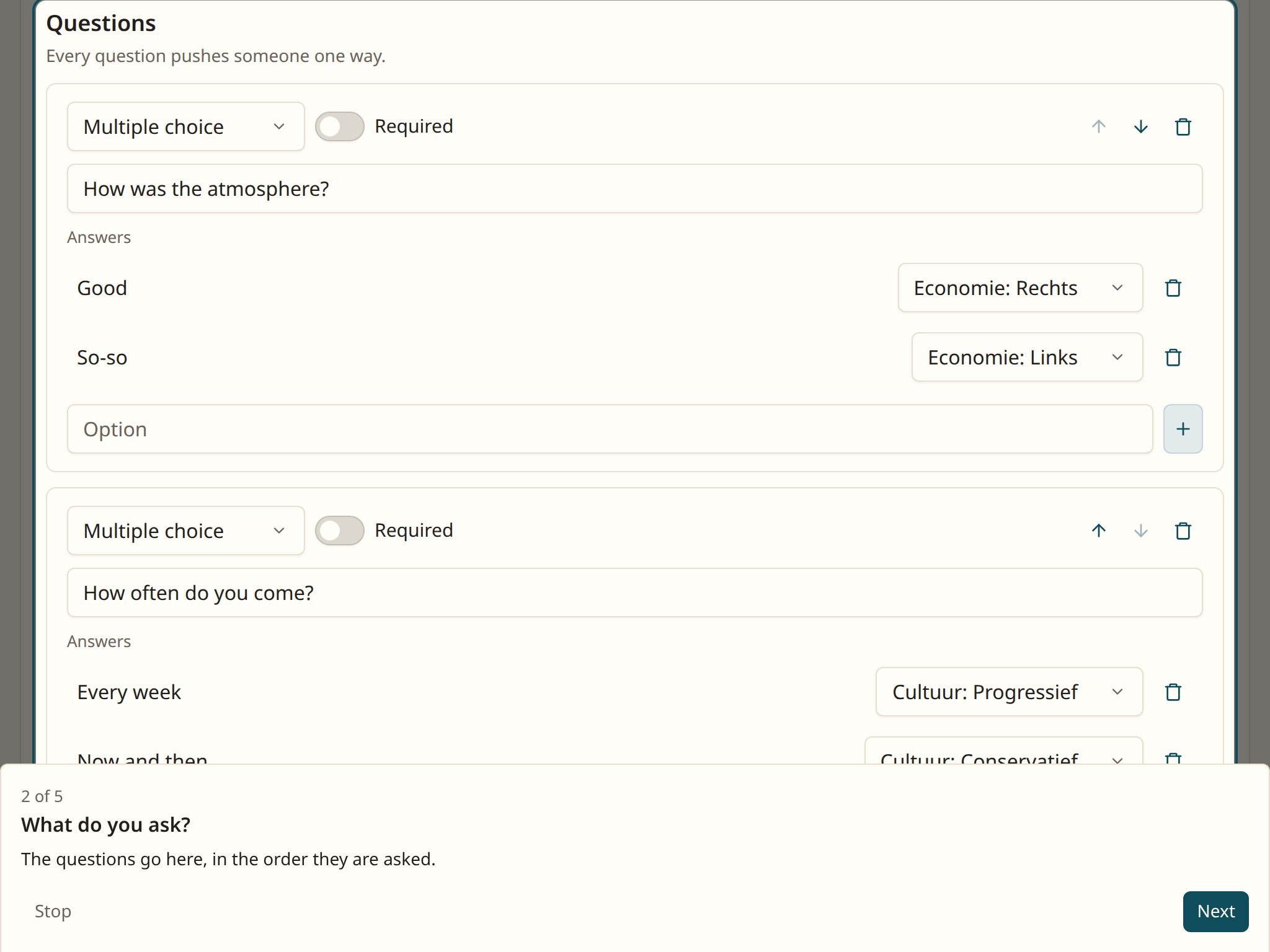Open question type dropdown for 'How often' question
The width and height of the screenshot is (1270, 952).
(185, 531)
